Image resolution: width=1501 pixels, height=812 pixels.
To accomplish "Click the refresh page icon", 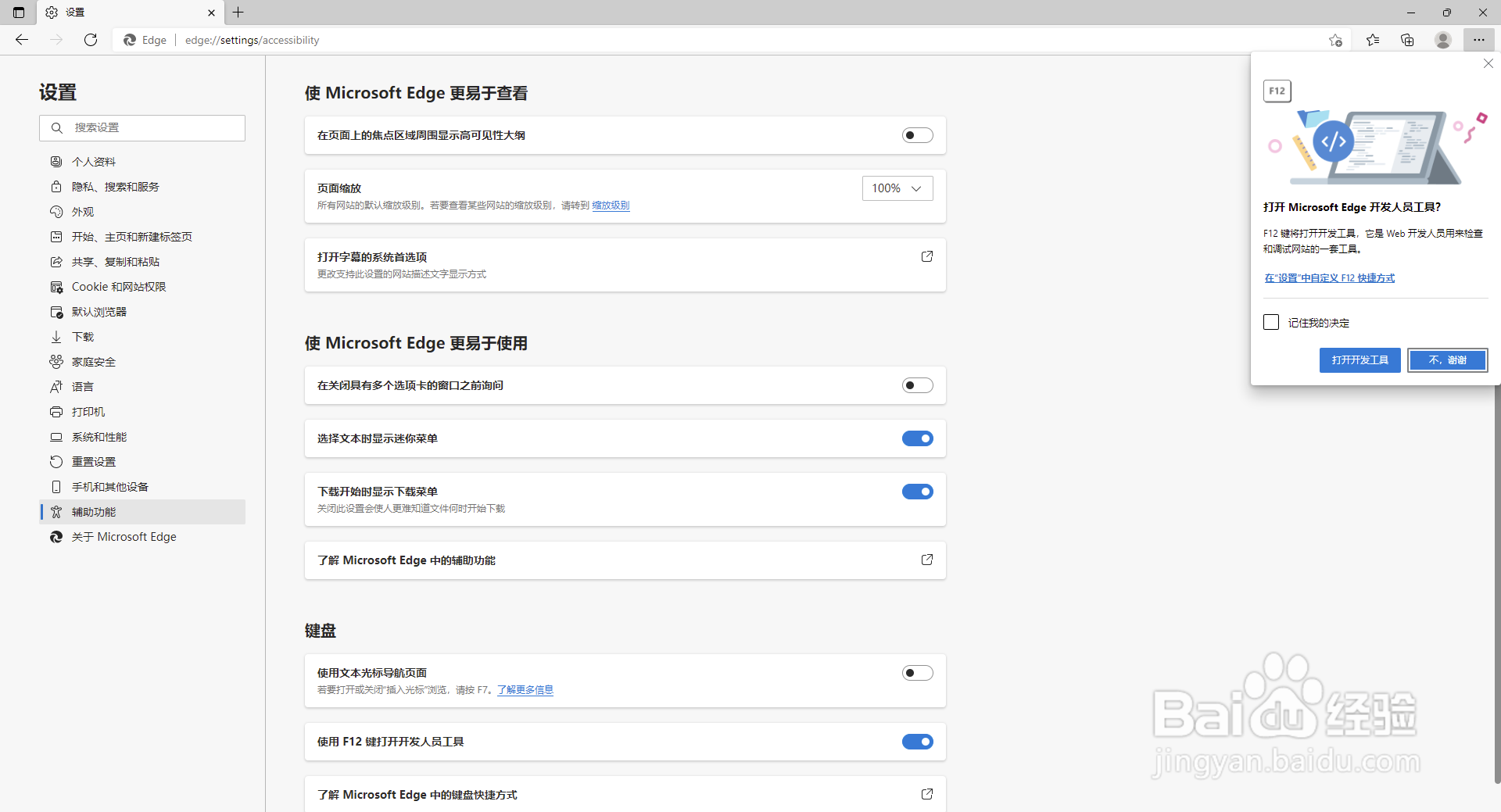I will 91,40.
